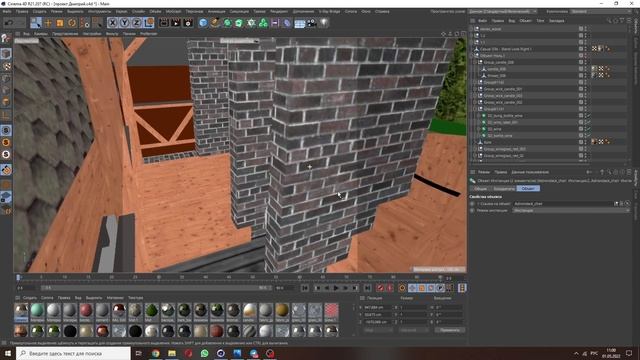Toggle the coordinate system icon
640x360 pixels.
[x=149, y=22]
